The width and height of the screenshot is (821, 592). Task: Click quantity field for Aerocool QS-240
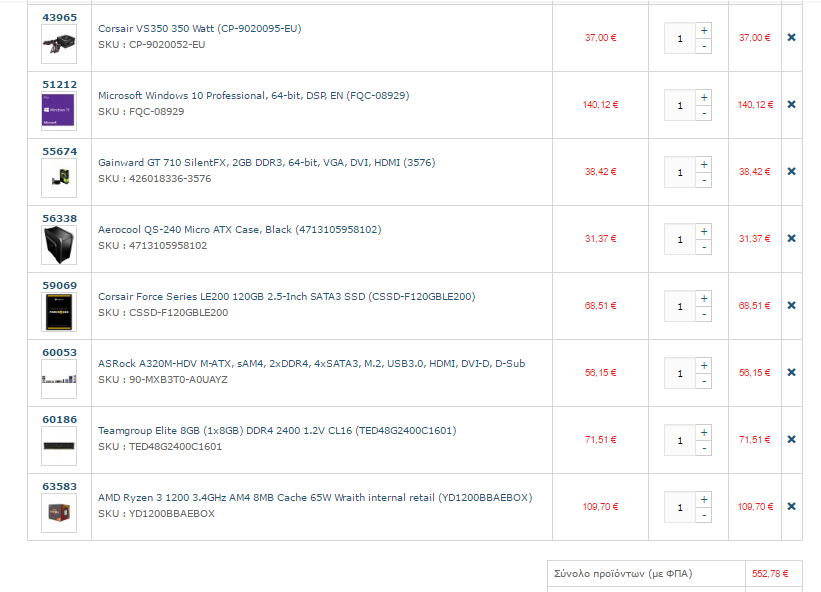(x=680, y=239)
